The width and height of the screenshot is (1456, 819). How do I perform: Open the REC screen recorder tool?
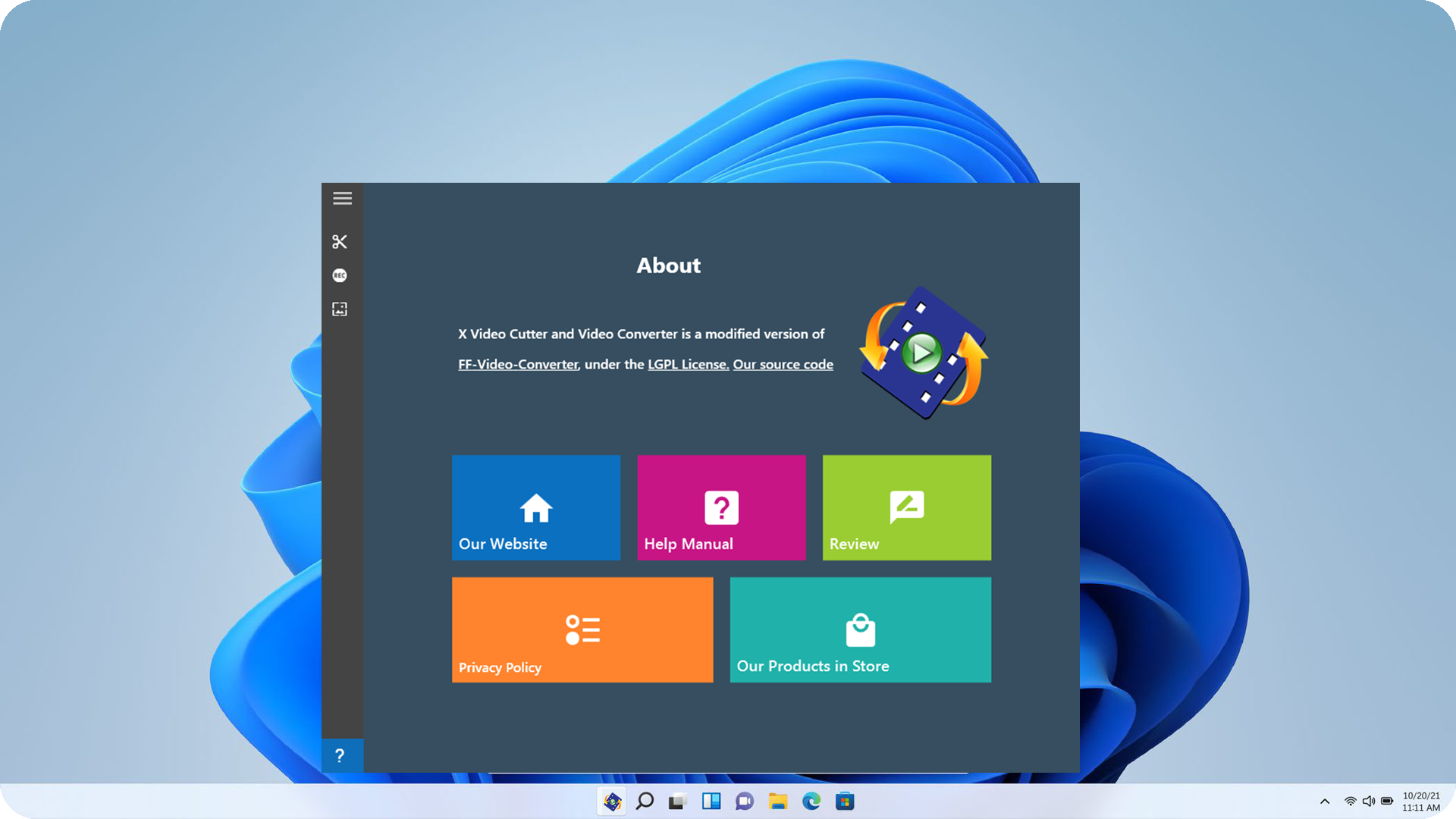[x=340, y=275]
